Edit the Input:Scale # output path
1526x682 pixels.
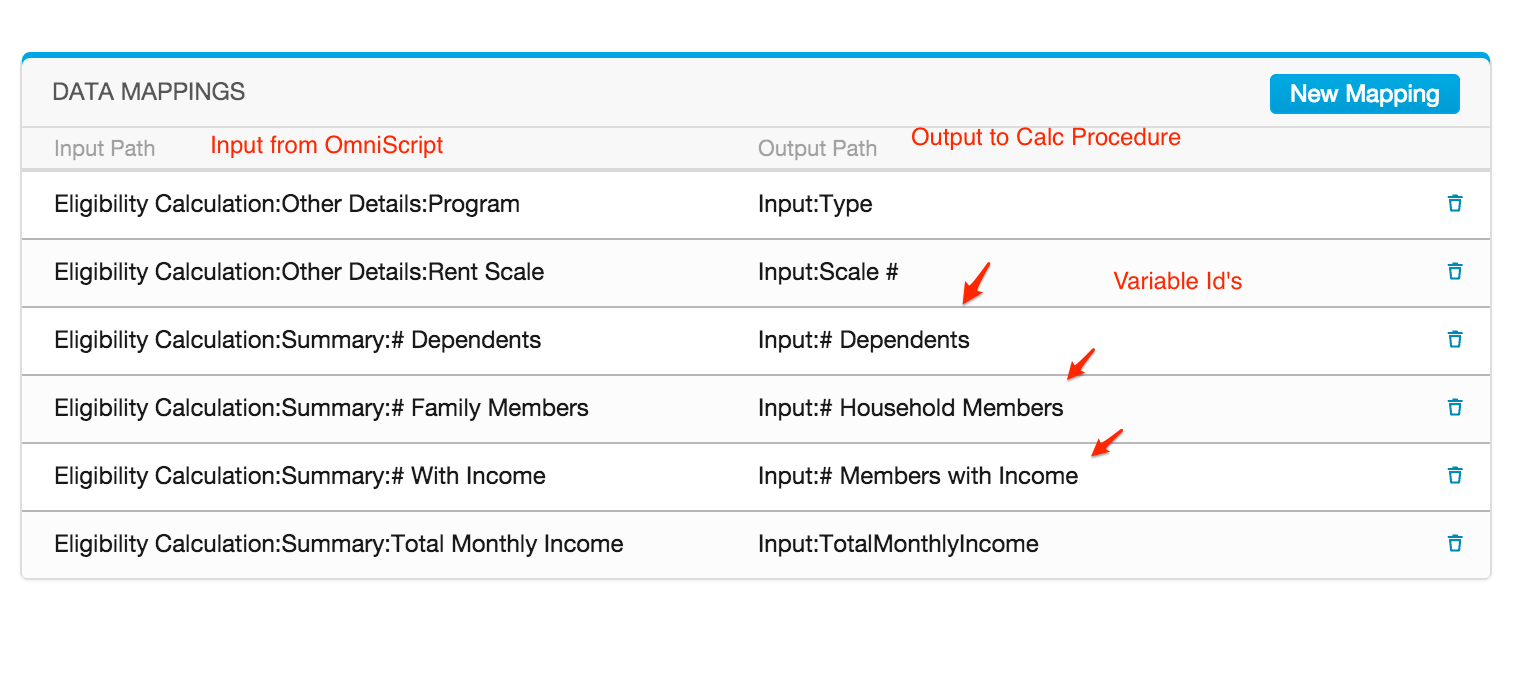tap(828, 272)
